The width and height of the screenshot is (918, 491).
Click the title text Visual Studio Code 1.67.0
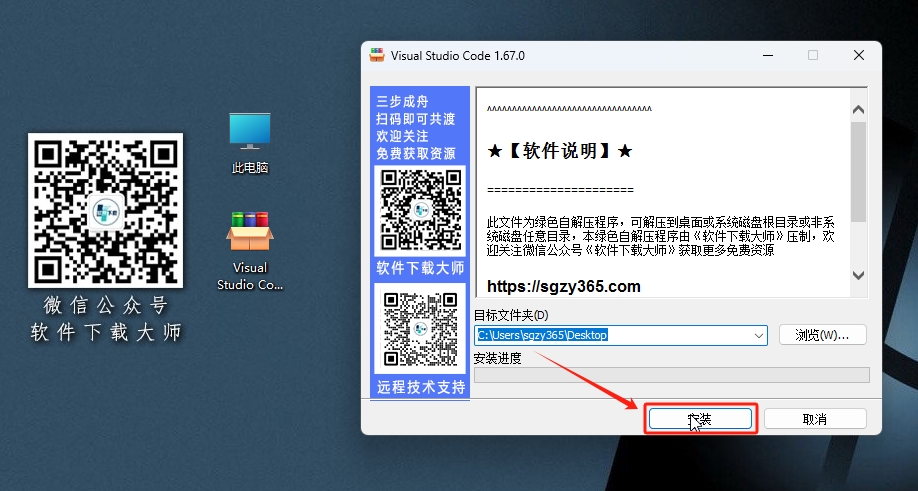(x=458, y=56)
